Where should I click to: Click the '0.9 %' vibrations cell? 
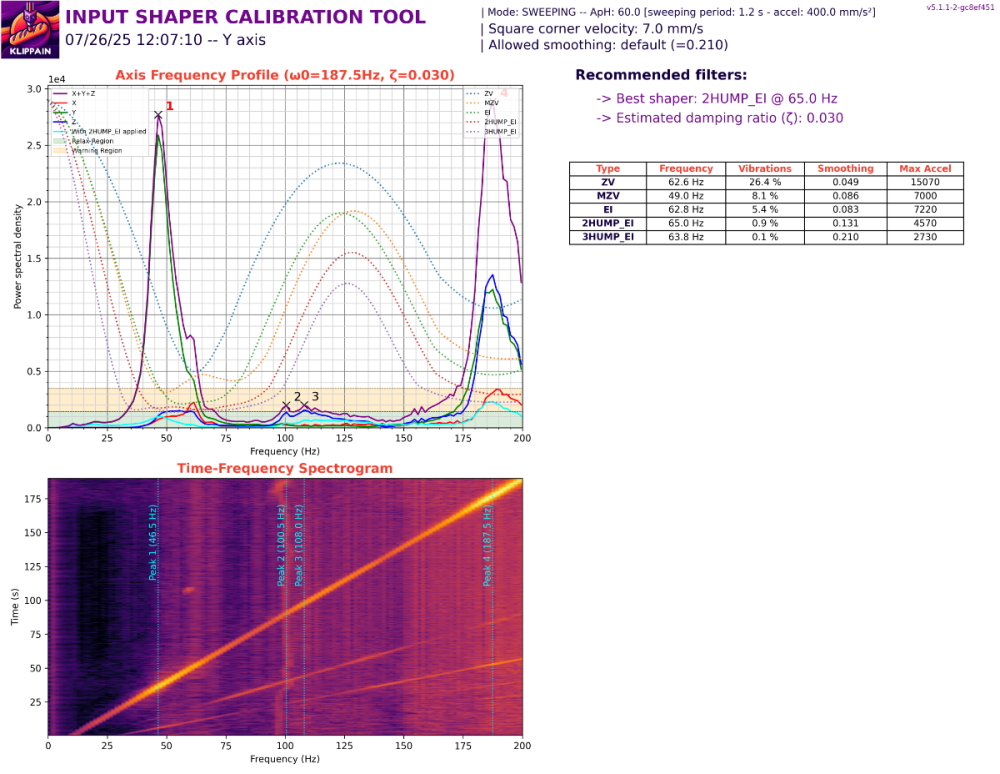point(765,223)
